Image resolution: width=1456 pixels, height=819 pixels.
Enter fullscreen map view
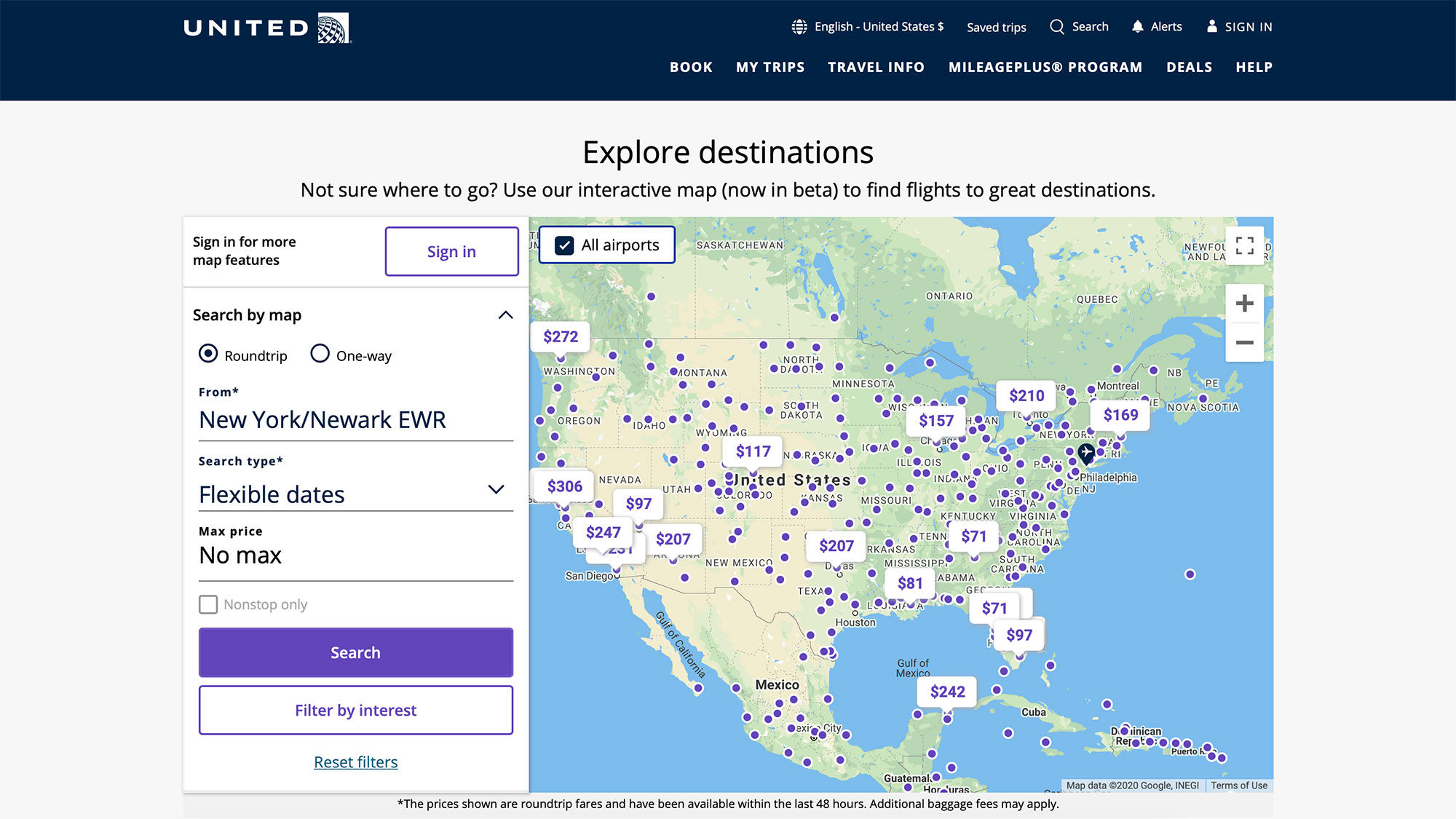(1245, 245)
